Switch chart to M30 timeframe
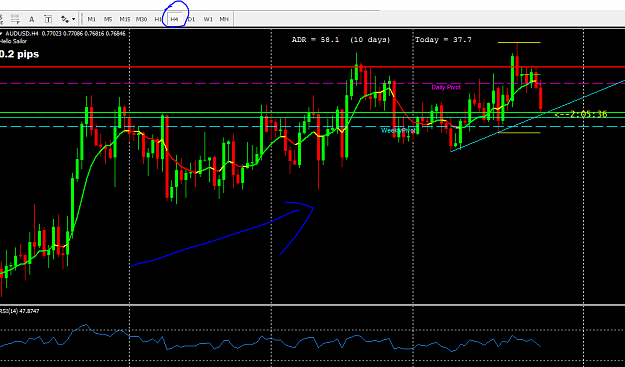625x367 pixels. pos(142,19)
